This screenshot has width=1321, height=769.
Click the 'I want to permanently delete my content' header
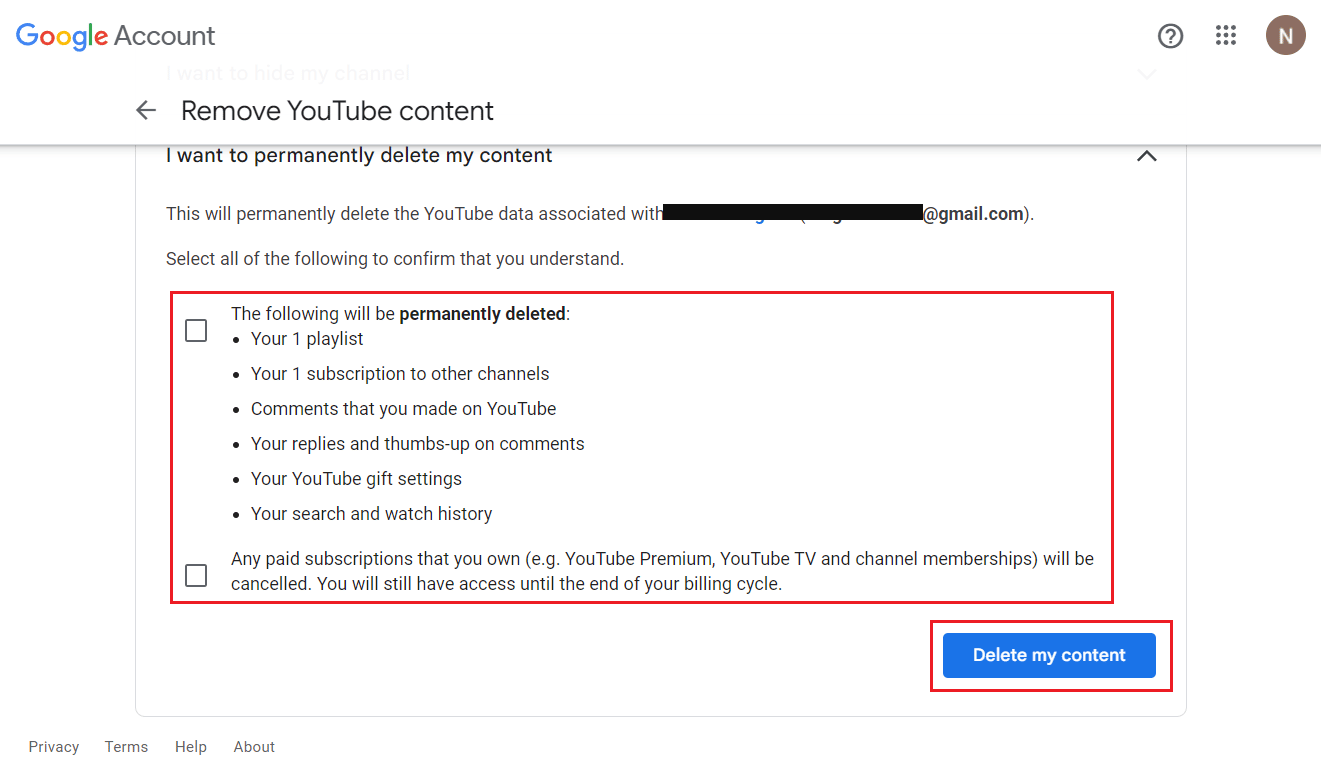click(x=359, y=156)
